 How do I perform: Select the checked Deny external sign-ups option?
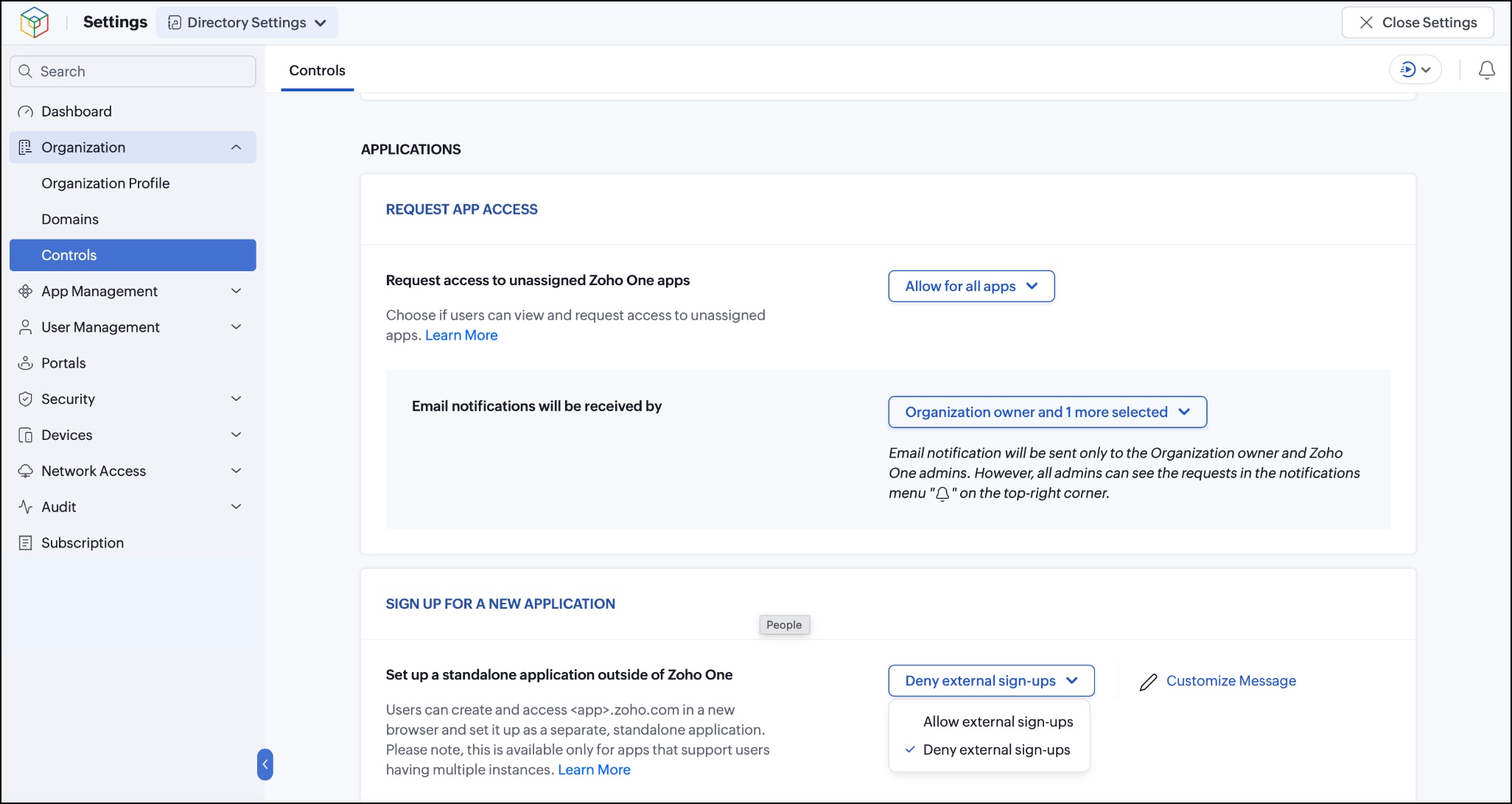(x=989, y=750)
